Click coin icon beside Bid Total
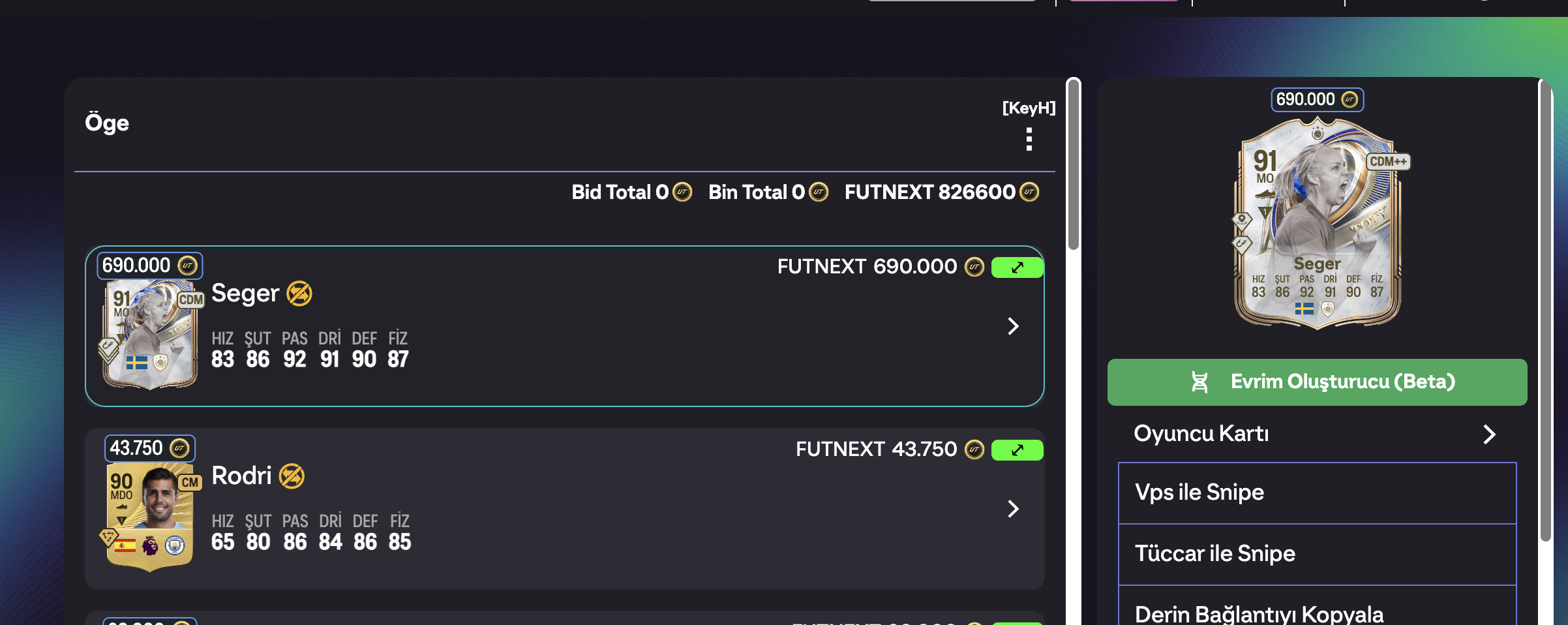Viewport: 1568px width, 625px height. coord(682,192)
